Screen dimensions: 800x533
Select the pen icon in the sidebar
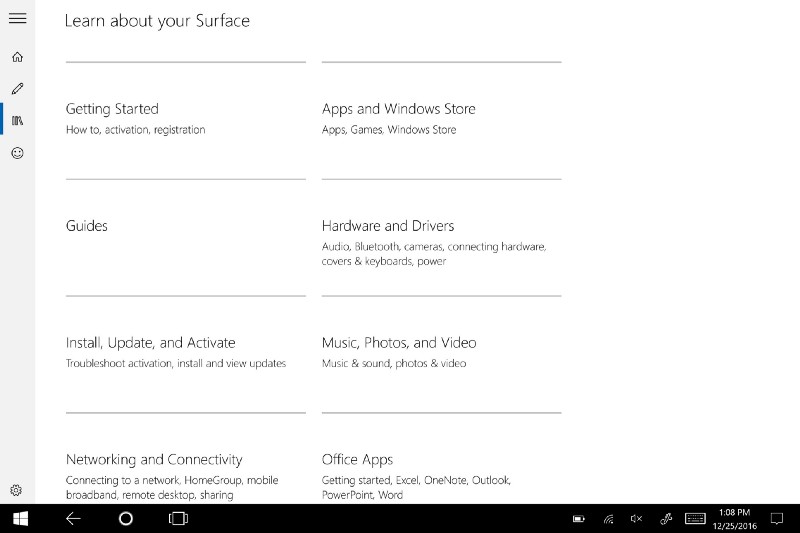pyautogui.click(x=17, y=89)
